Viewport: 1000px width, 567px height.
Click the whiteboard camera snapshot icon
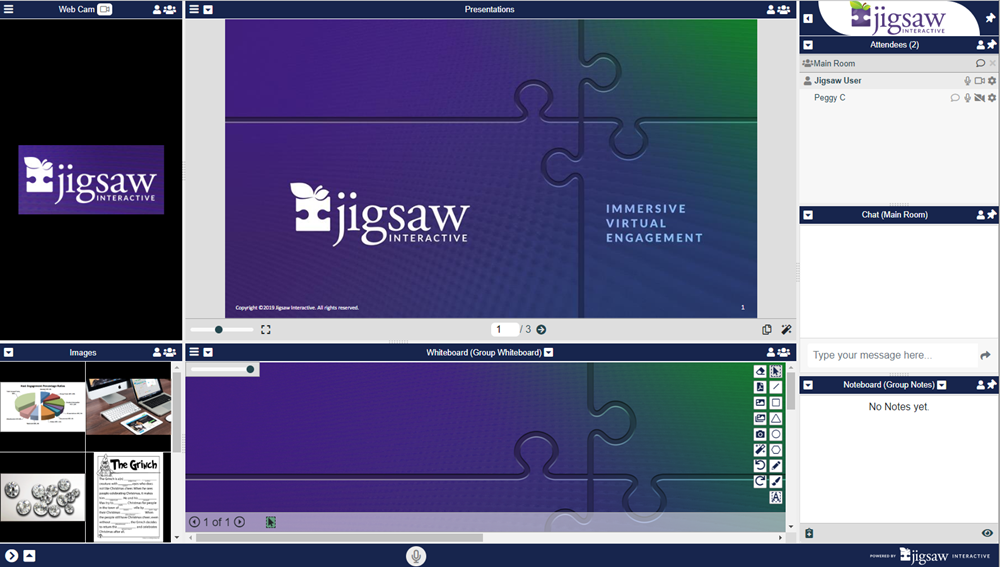coord(760,435)
